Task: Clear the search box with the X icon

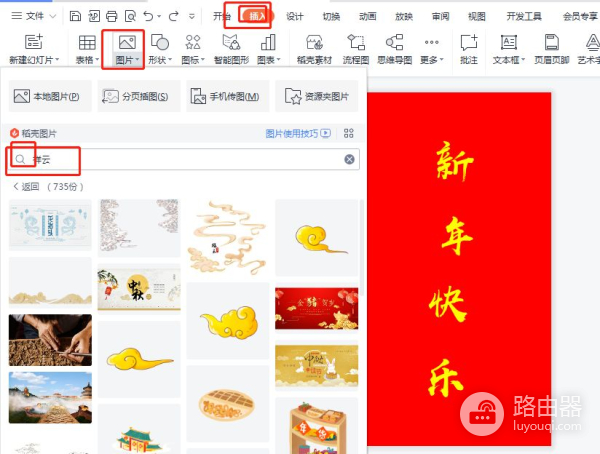Action: [349, 159]
